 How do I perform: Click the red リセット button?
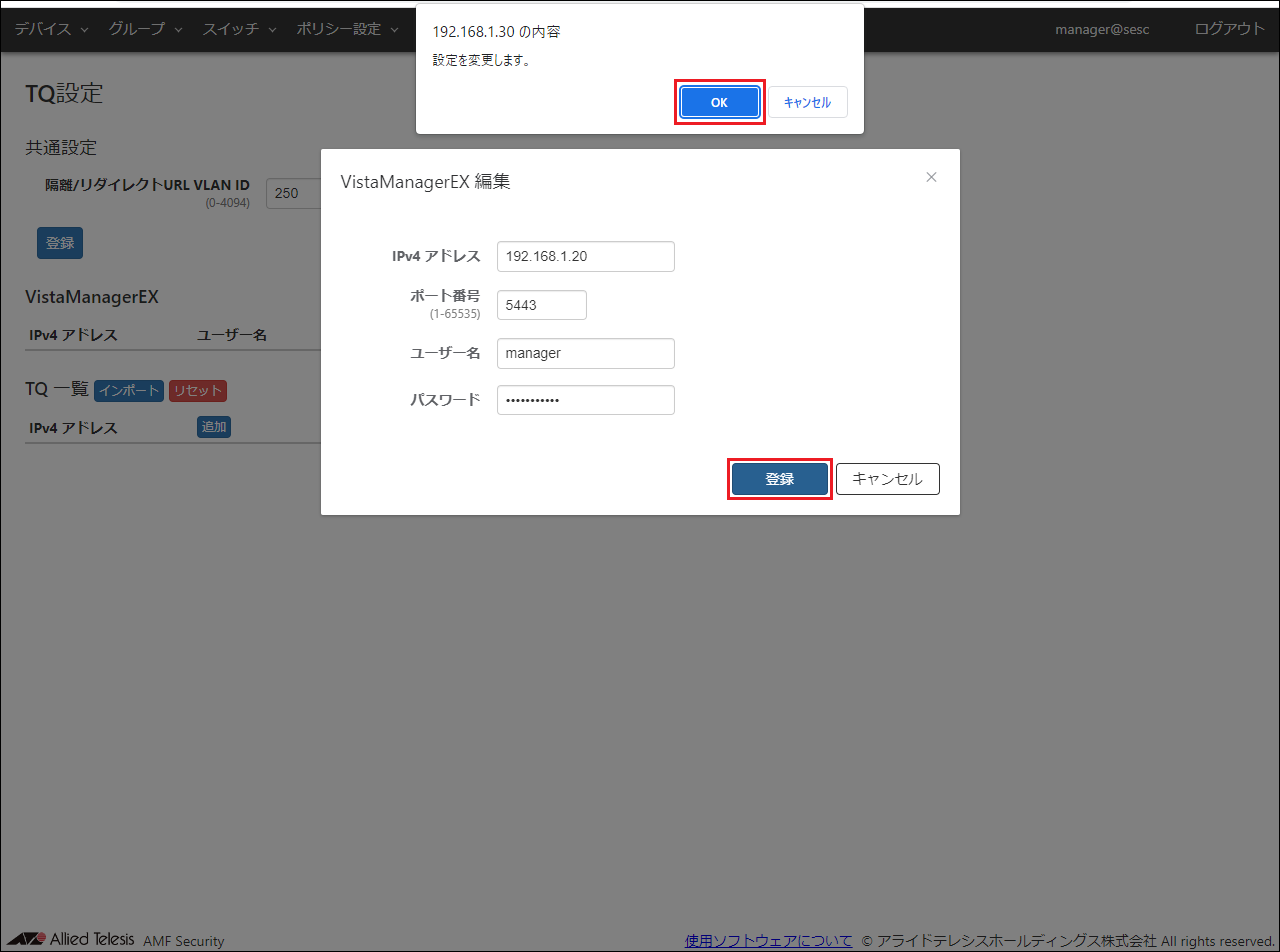197,390
